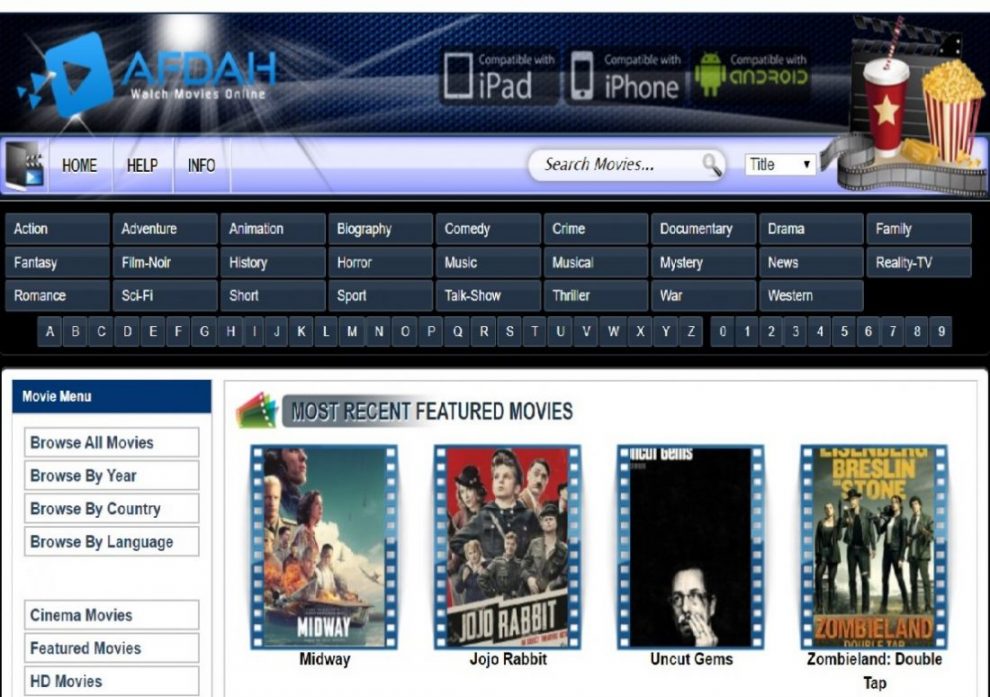Viewport: 990px width, 697px height.
Task: Click the Android compatibility badge
Action: (751, 76)
